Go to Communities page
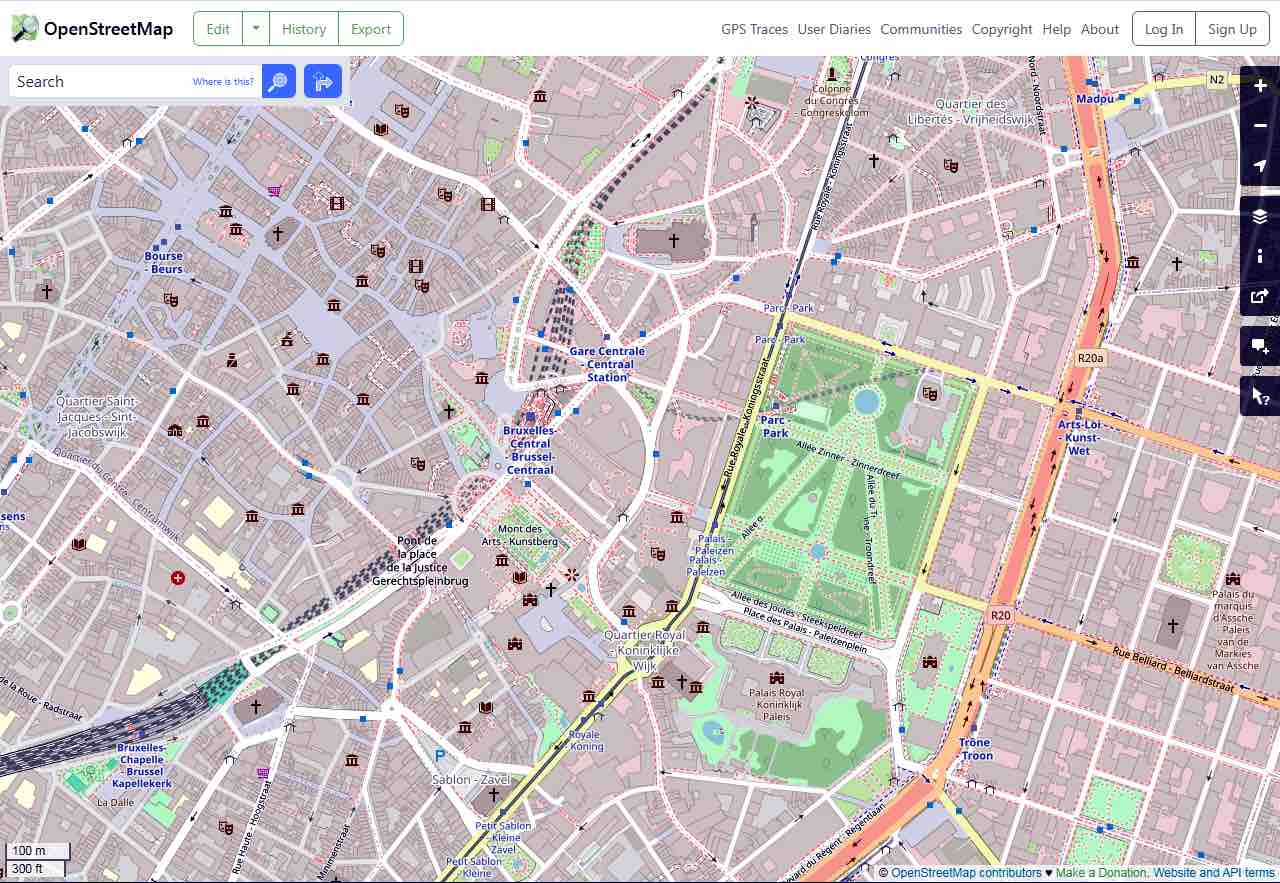This screenshot has height=883, width=1280. coord(921,29)
